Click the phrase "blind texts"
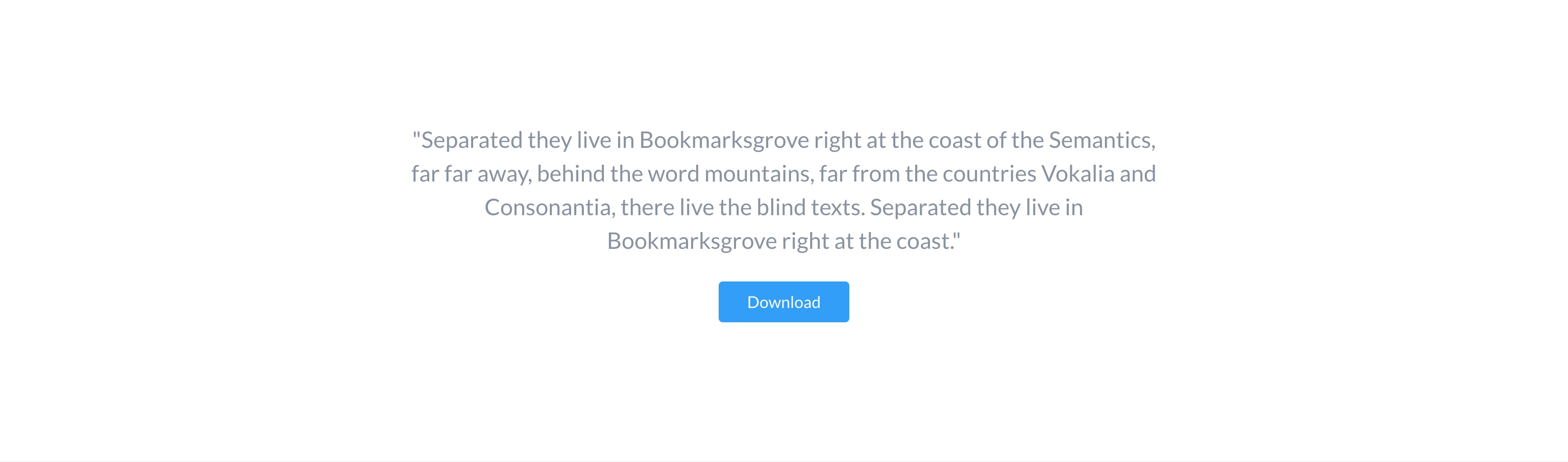The width and height of the screenshot is (1568, 462). 810,208
